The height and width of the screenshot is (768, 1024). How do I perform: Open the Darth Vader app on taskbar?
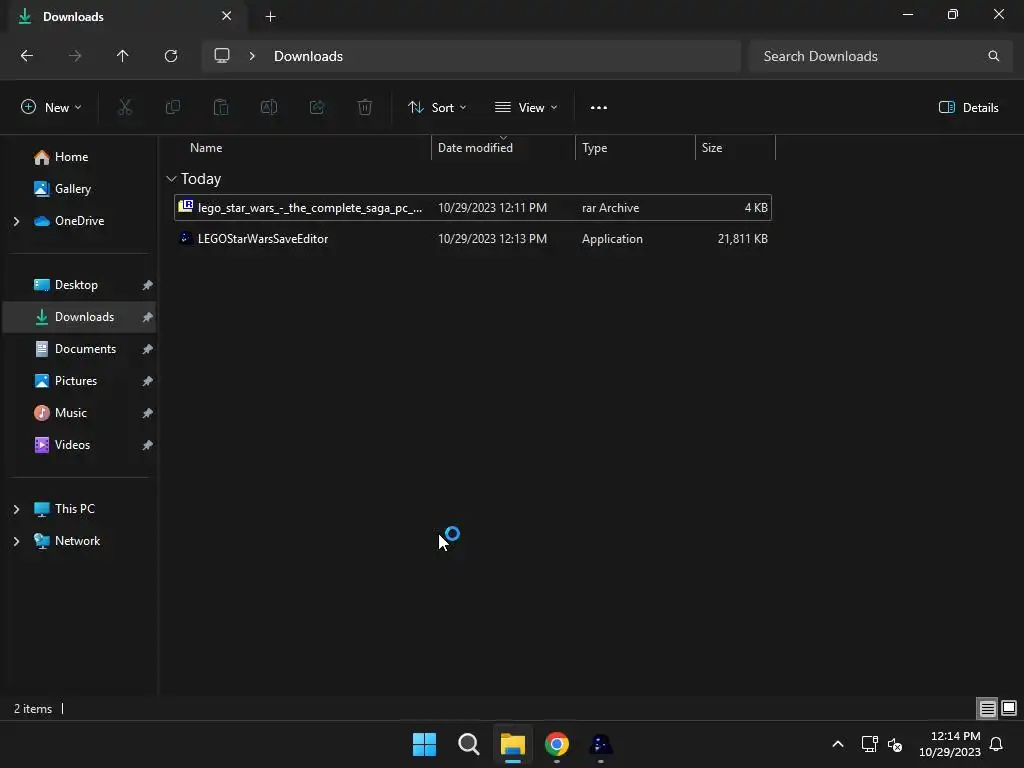tap(601, 744)
